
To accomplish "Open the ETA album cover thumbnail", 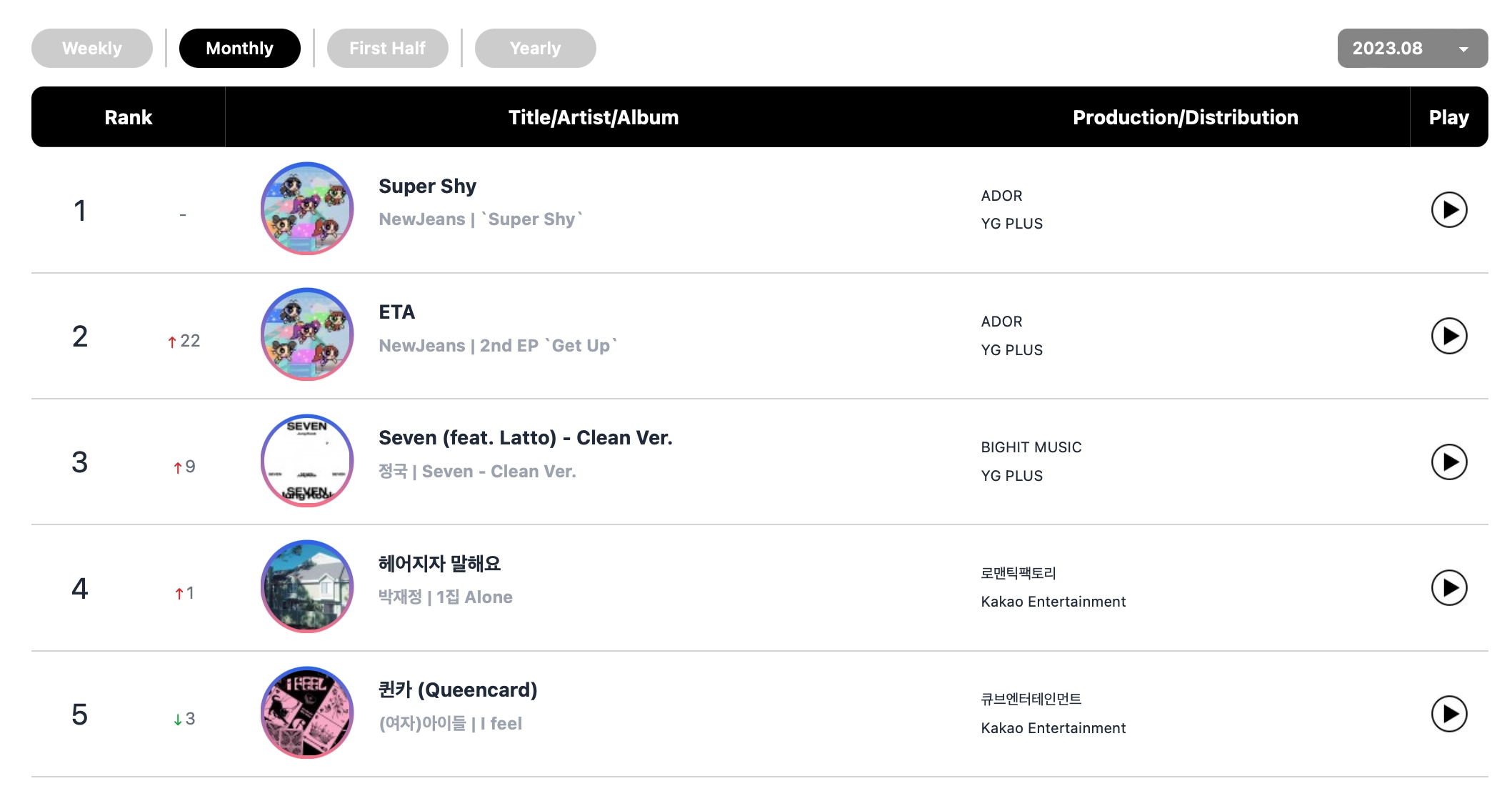I will (x=307, y=334).
